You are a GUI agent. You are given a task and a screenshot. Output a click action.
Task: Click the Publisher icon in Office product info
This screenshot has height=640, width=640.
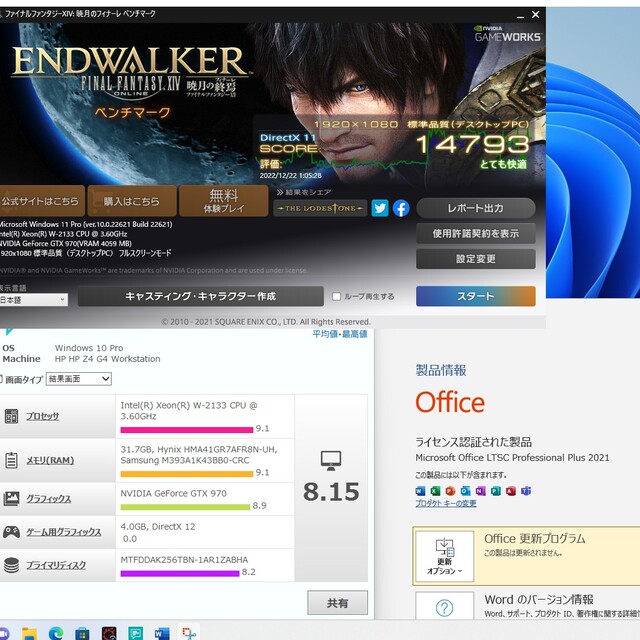pyautogui.click(x=496, y=491)
